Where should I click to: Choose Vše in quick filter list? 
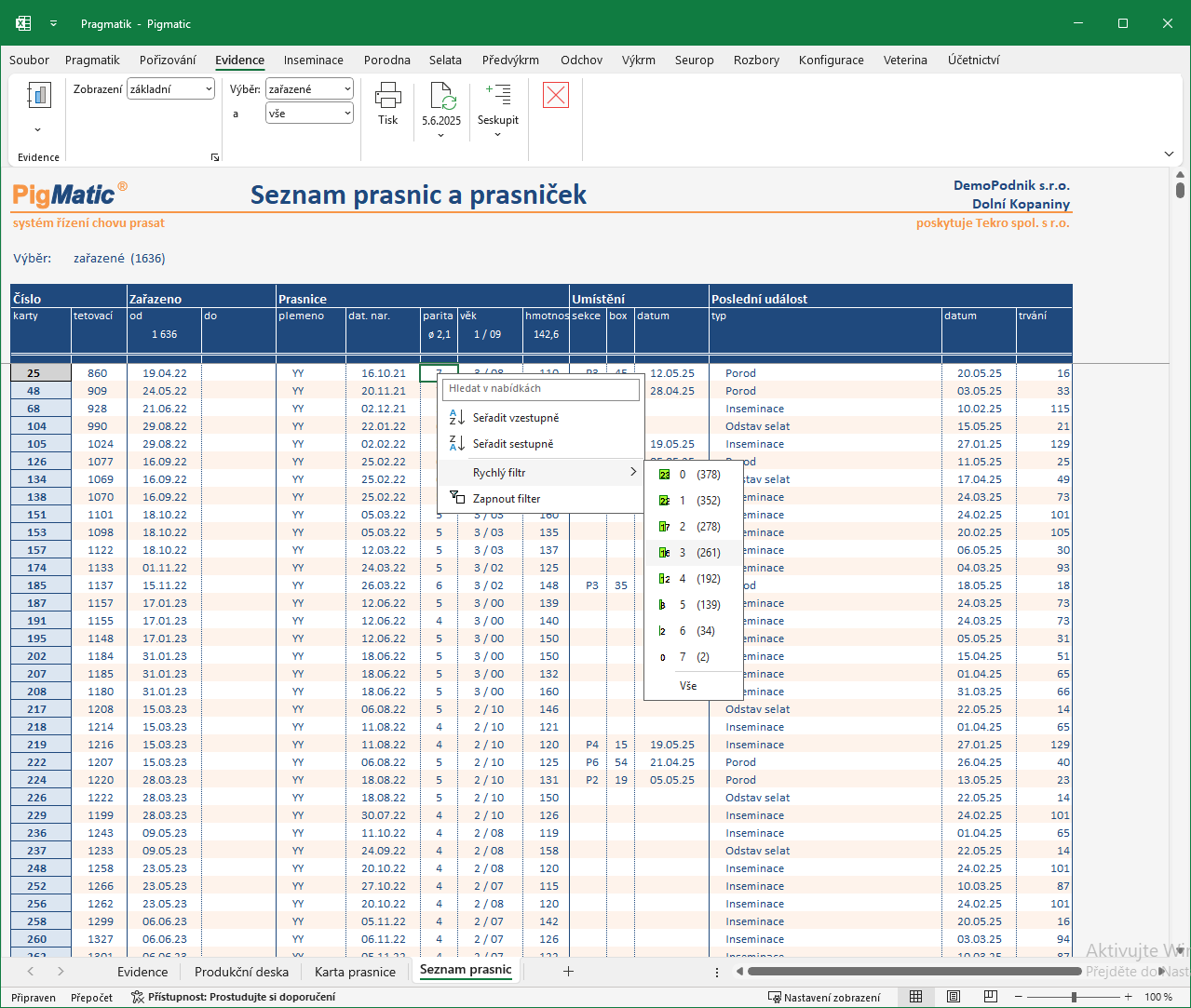click(x=688, y=686)
